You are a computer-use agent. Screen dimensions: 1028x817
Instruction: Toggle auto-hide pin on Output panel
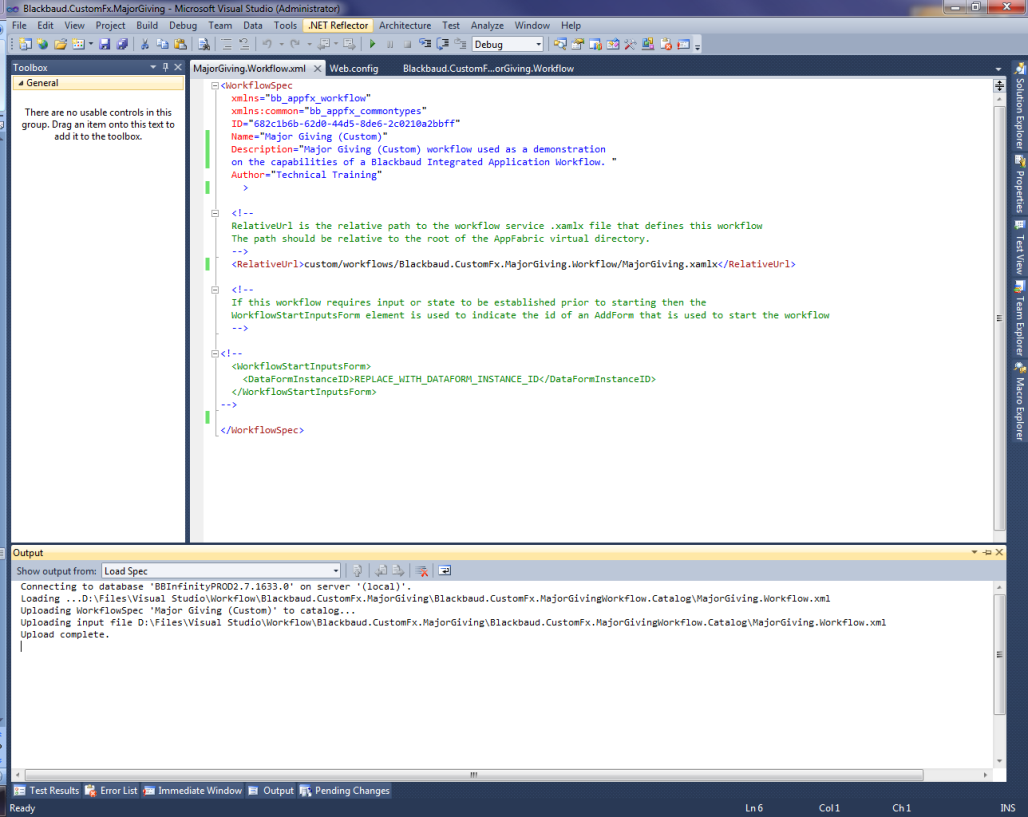coord(987,553)
